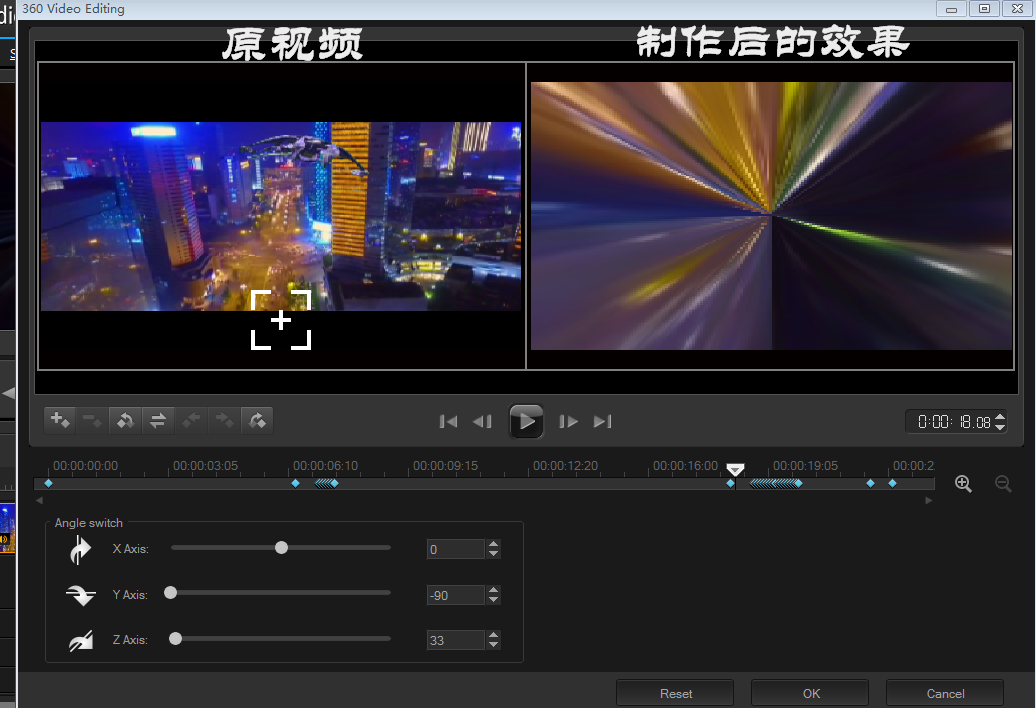Maximize the 360 Video Editing window
Viewport: 1036px width, 708px height.
click(984, 9)
